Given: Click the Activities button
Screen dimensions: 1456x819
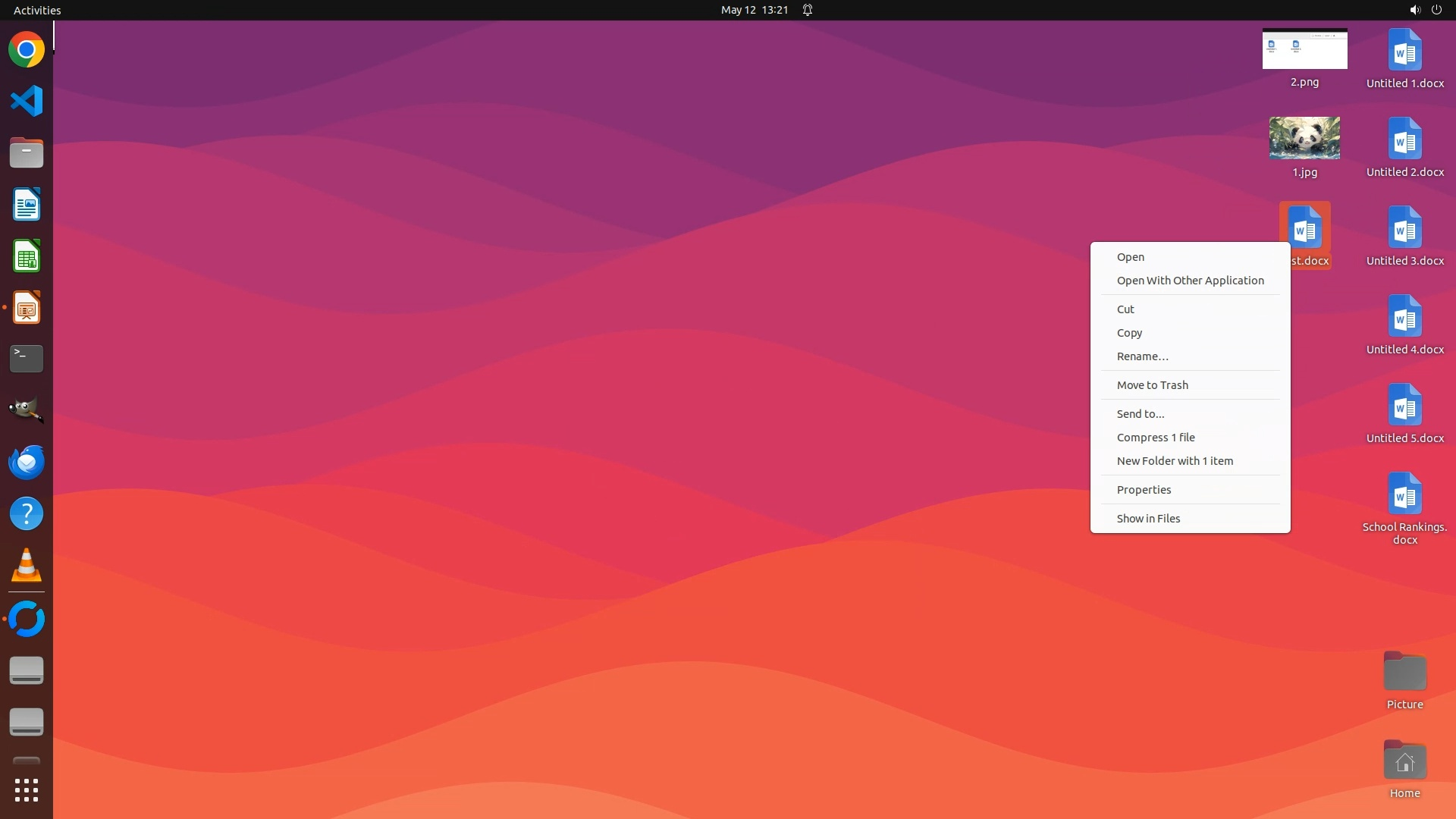Looking at the screenshot, I should (37, 10).
